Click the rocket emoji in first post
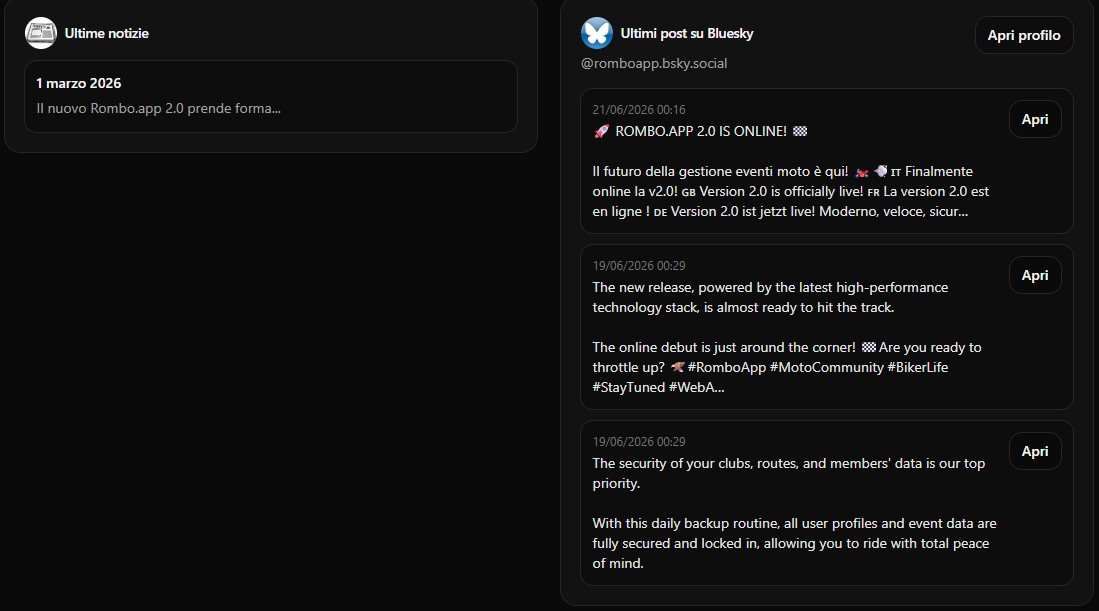This screenshot has height=611, width=1099. (601, 132)
